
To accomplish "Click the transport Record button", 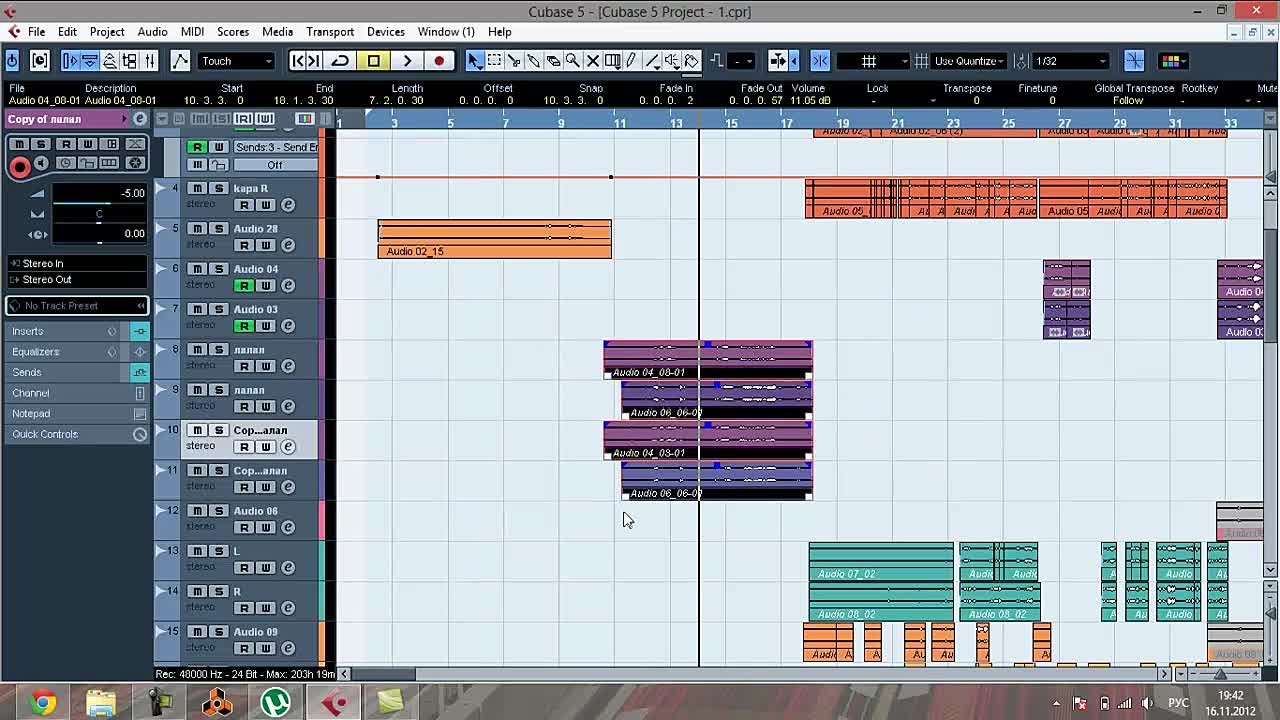I will 439,61.
